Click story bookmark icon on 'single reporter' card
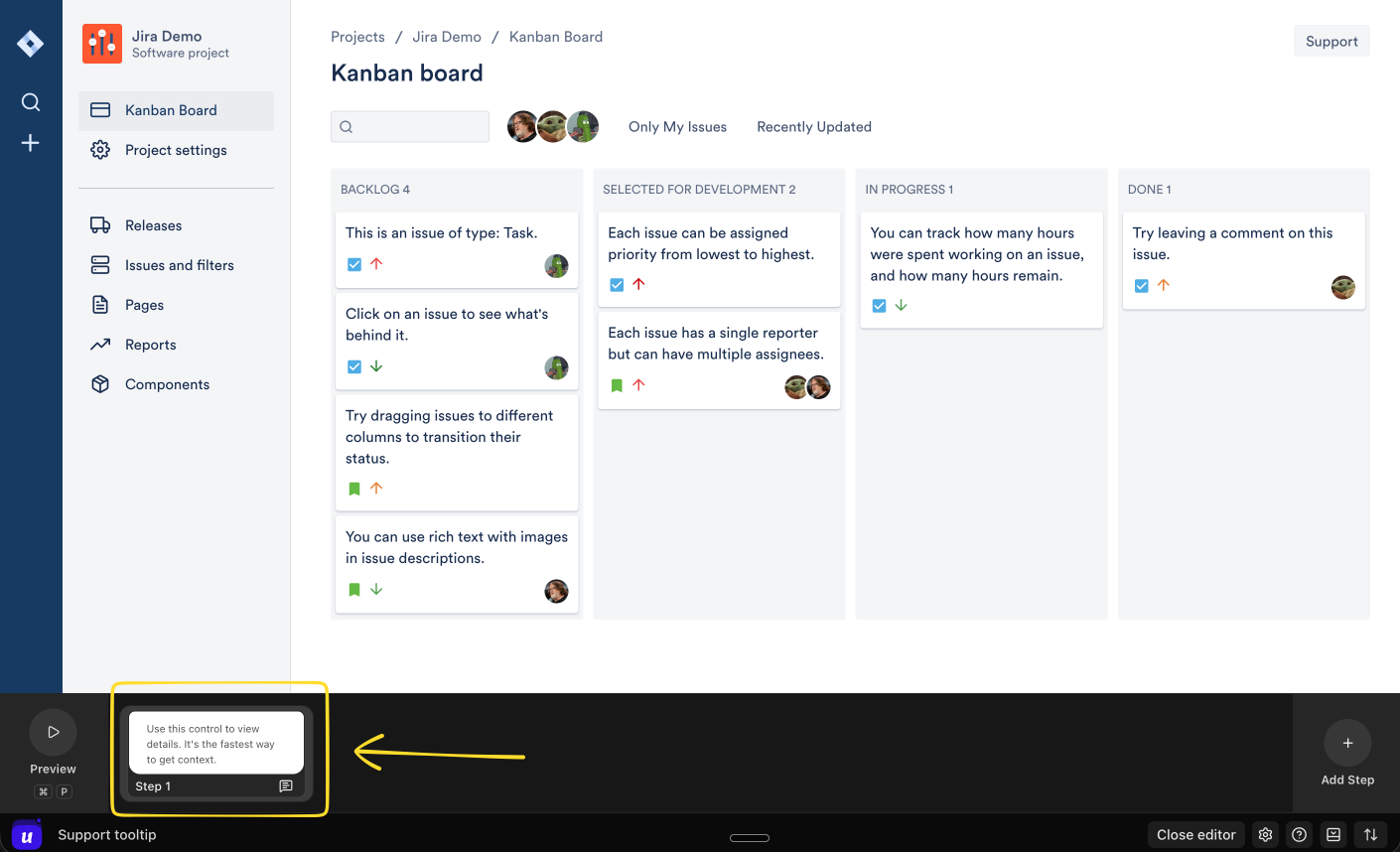Screen dimensions: 1400x852 (617, 385)
